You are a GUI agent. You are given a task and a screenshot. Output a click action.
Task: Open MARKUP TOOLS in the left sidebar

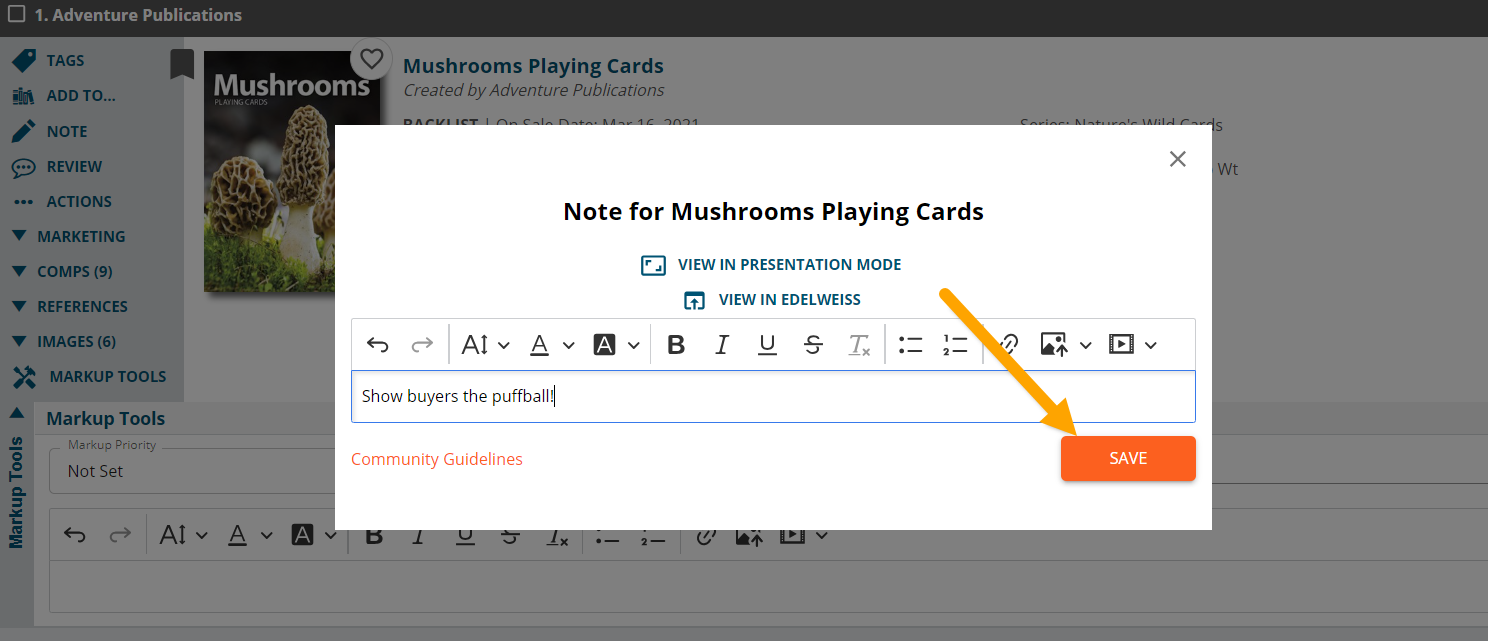click(x=89, y=376)
